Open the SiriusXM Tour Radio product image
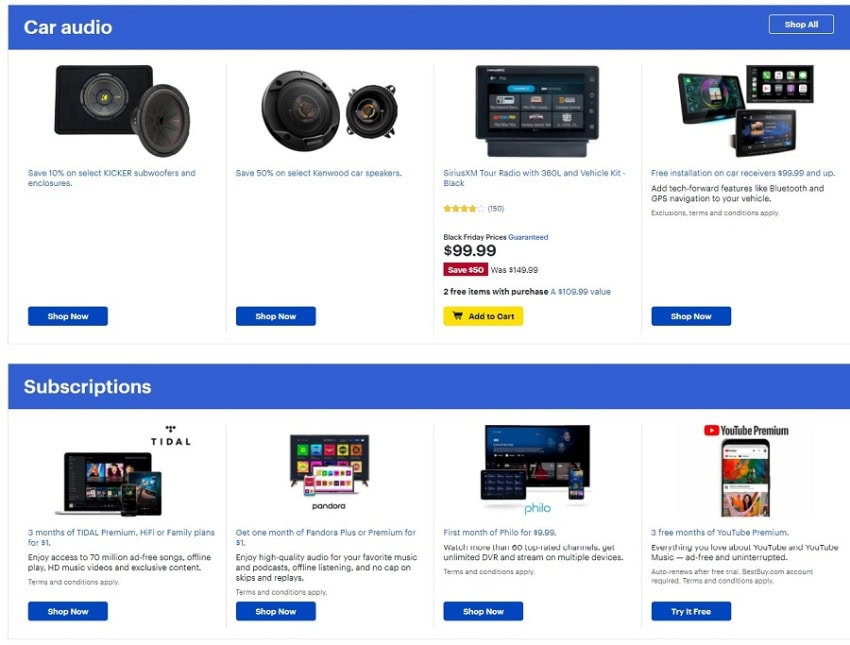The image size is (850, 645). [x=537, y=111]
